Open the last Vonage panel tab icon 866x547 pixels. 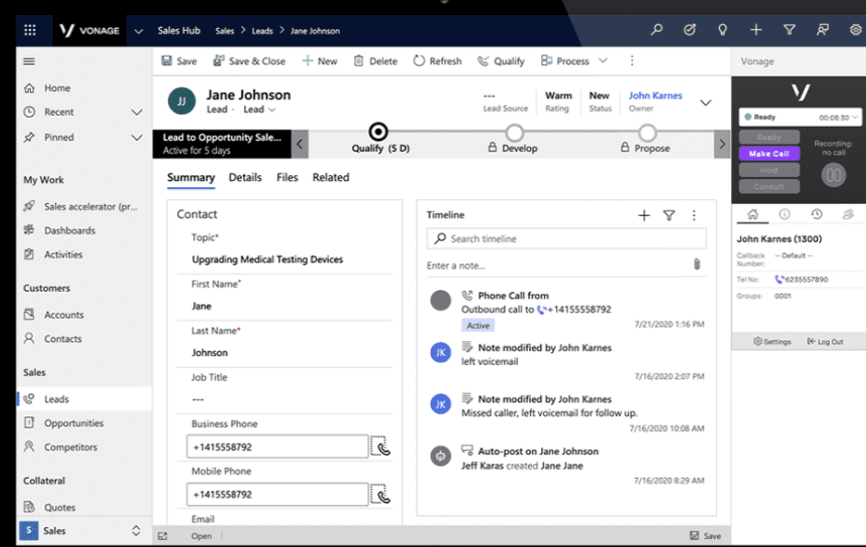point(848,214)
